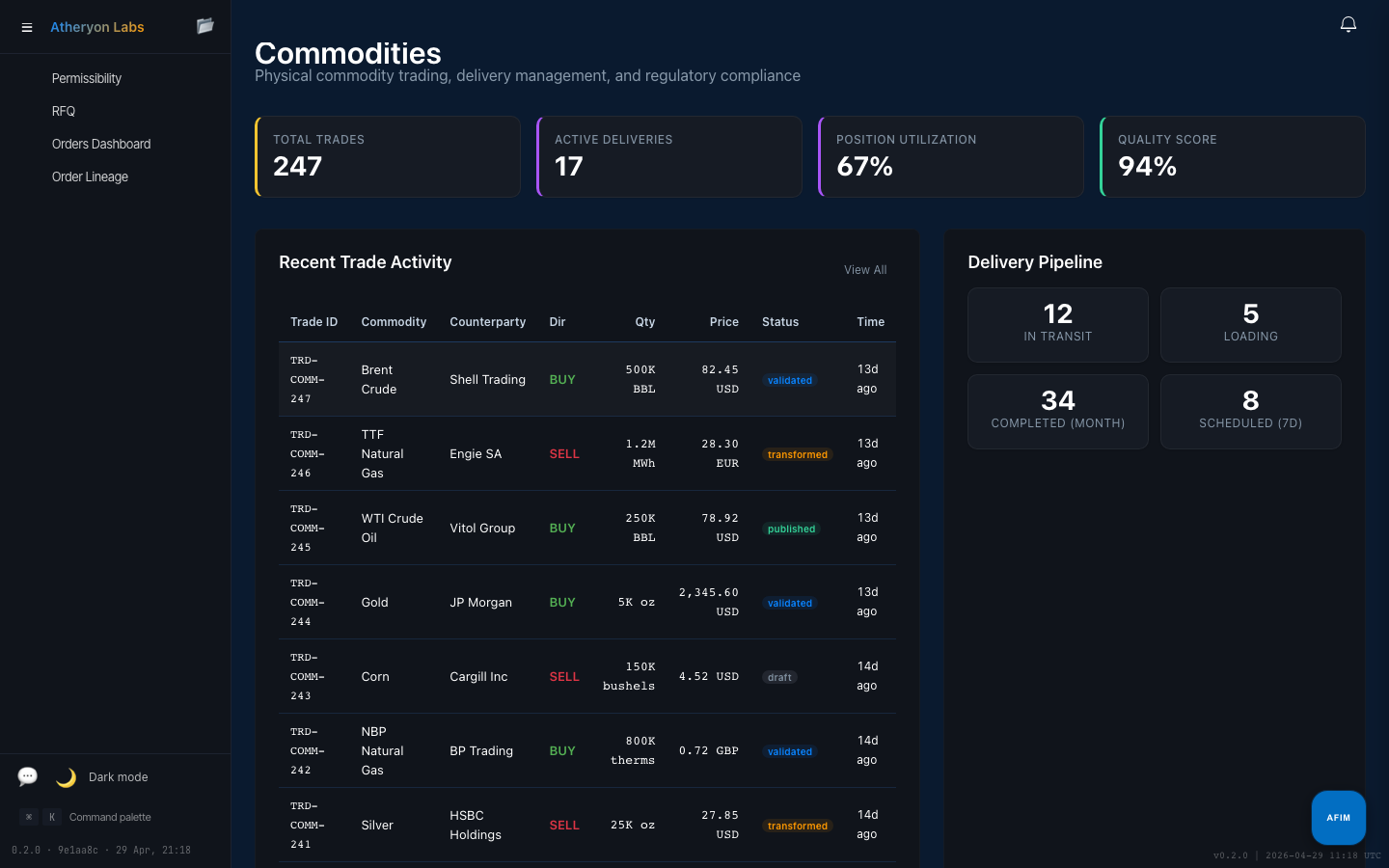Screen dimensions: 1389x868
Task: Select the Position Utilization card
Action: coord(951,156)
